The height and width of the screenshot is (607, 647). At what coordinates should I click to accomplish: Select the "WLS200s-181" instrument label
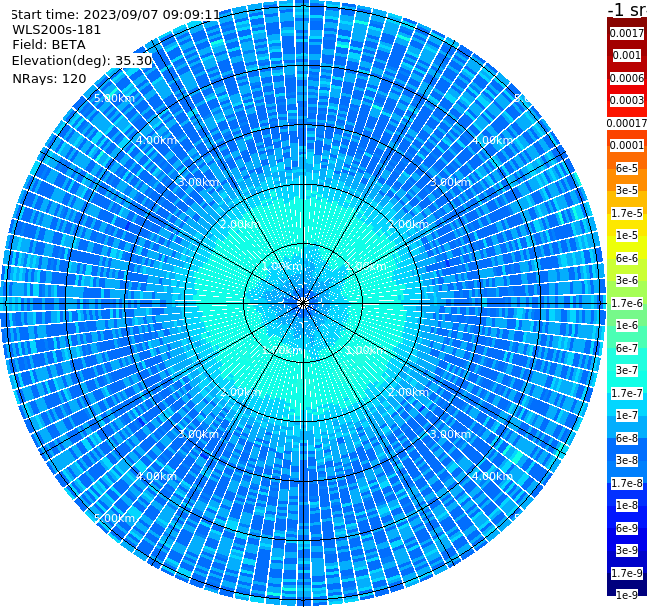pyautogui.click(x=57, y=30)
